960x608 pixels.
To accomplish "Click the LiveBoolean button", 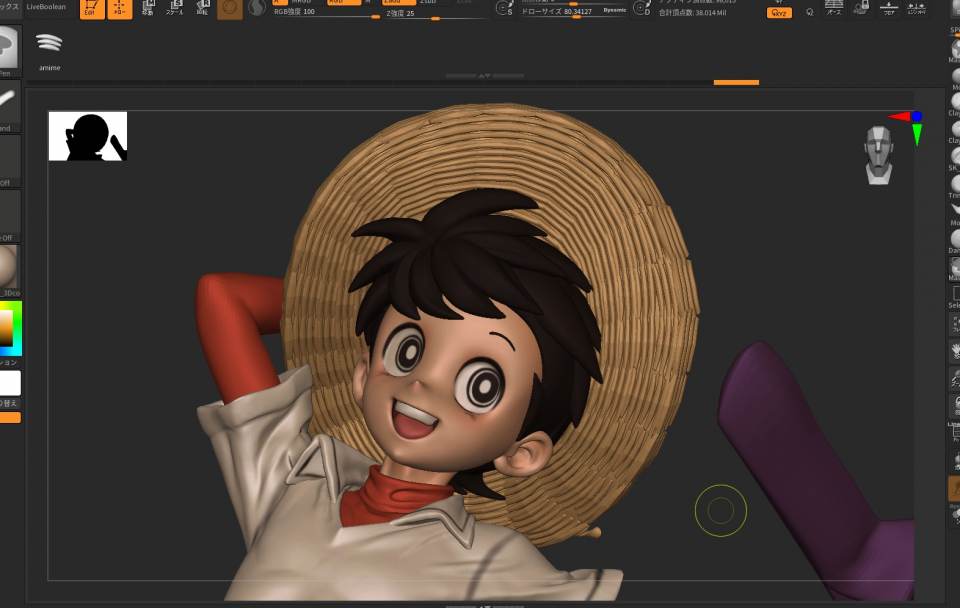I will click(46, 6).
